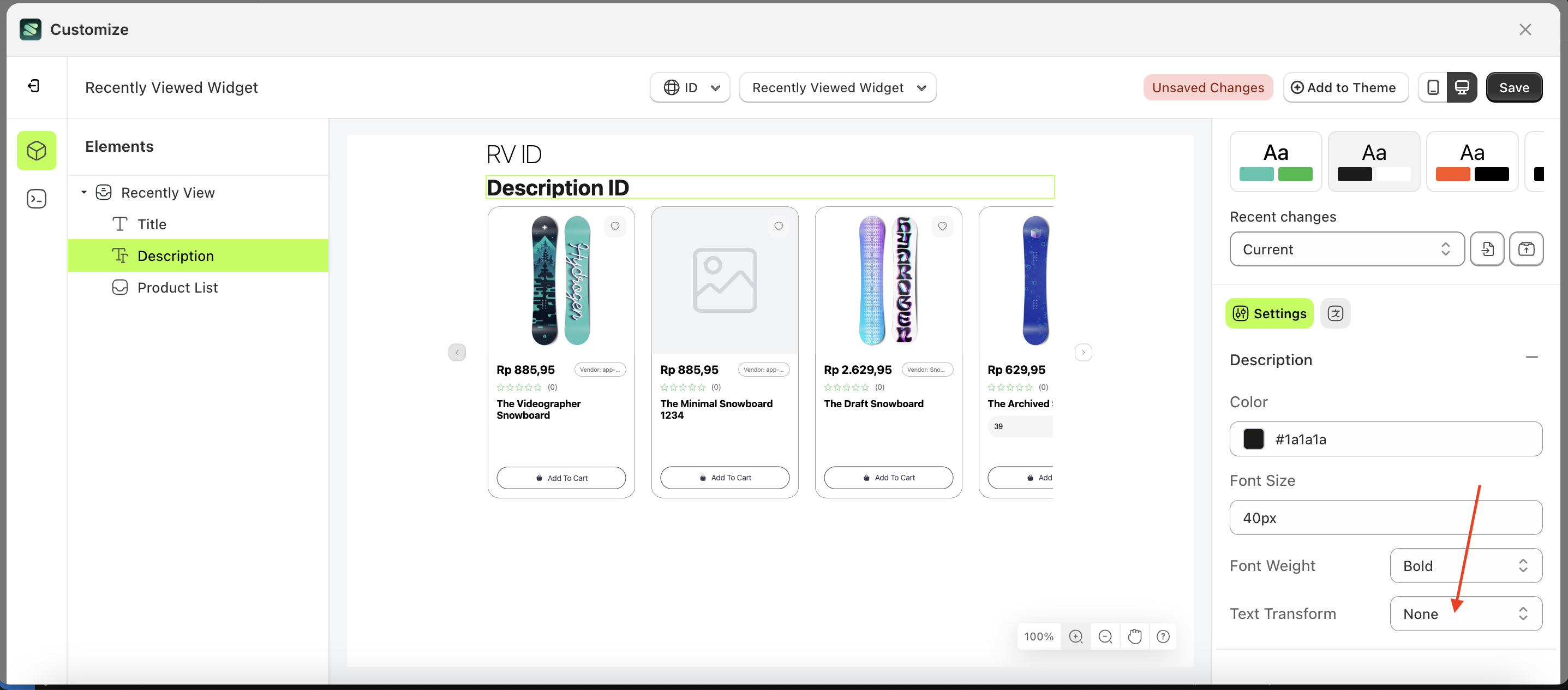Switch preview to mobile view

click(1433, 87)
